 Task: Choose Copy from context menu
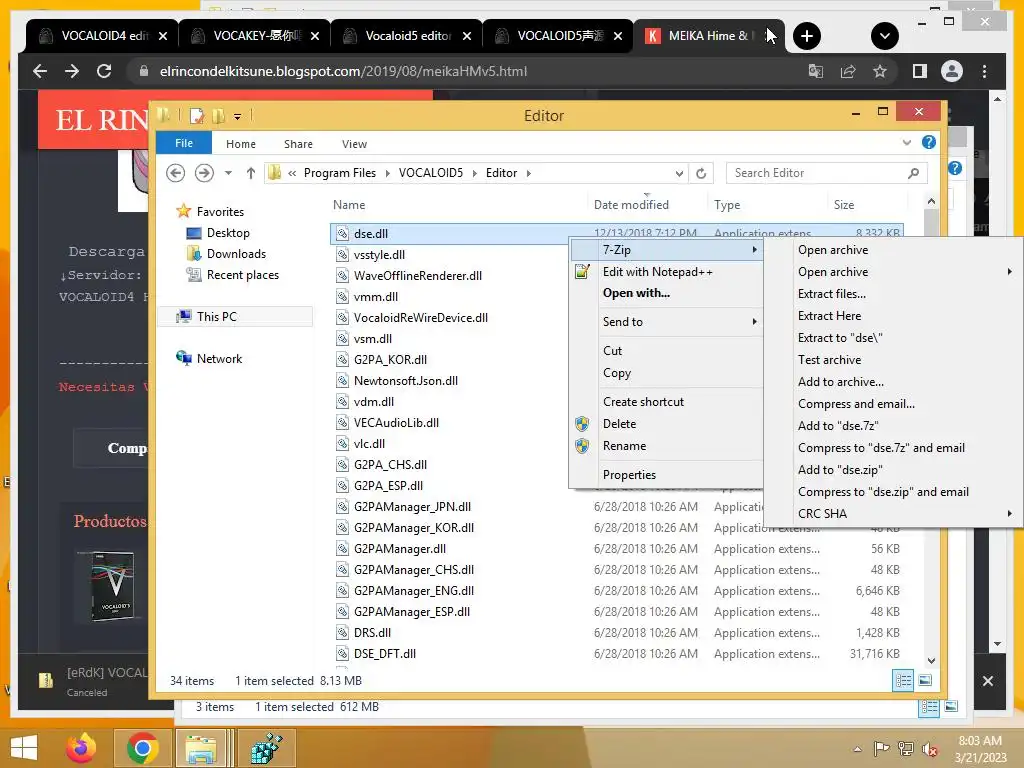666,373
